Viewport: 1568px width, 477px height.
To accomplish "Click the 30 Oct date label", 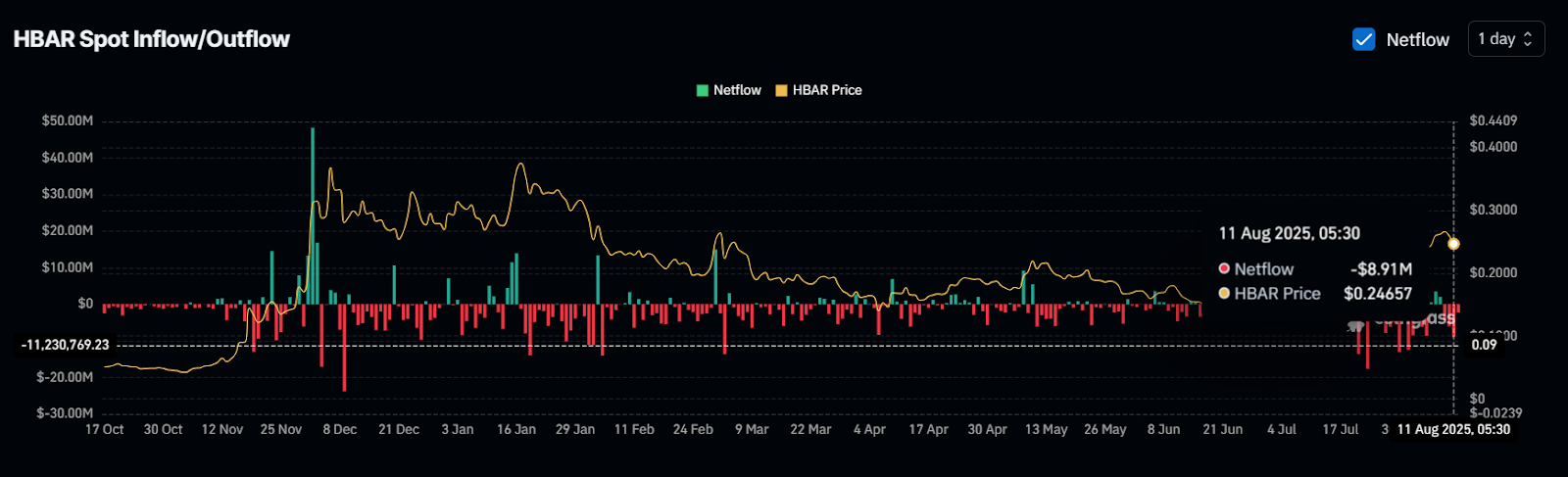I will click(164, 430).
